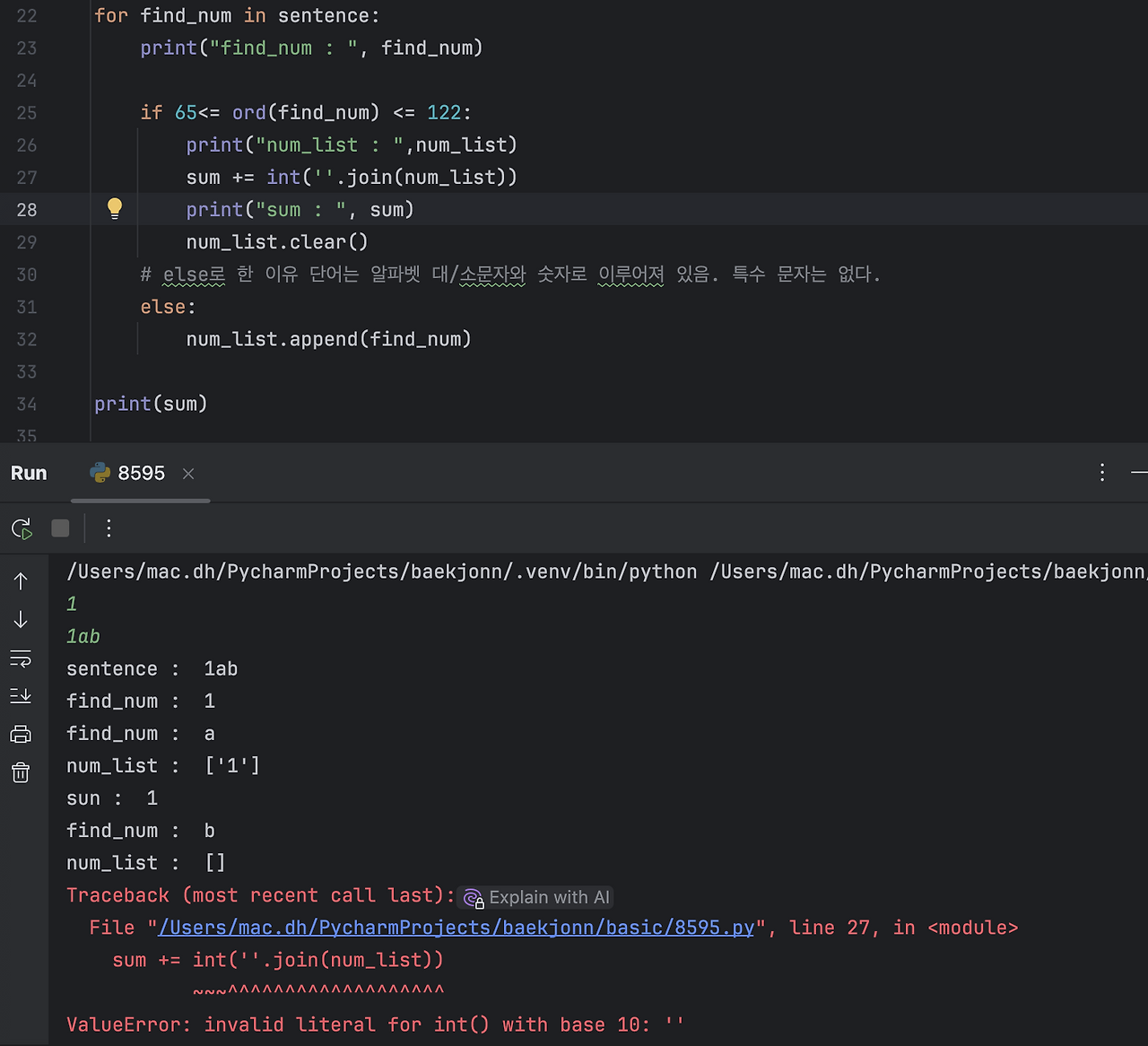1148x1046 pixels.
Task: Hide the Run tool window with the dash icon
Action: 1139,472
